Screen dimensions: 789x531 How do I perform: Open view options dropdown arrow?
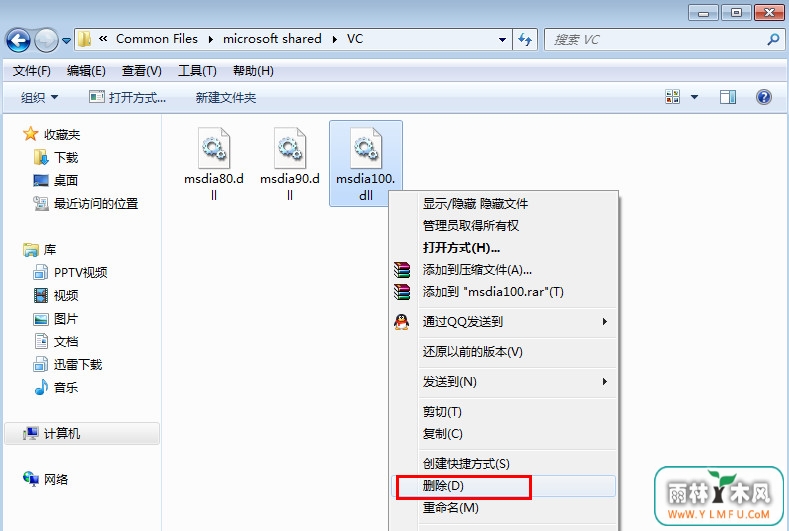click(x=694, y=97)
